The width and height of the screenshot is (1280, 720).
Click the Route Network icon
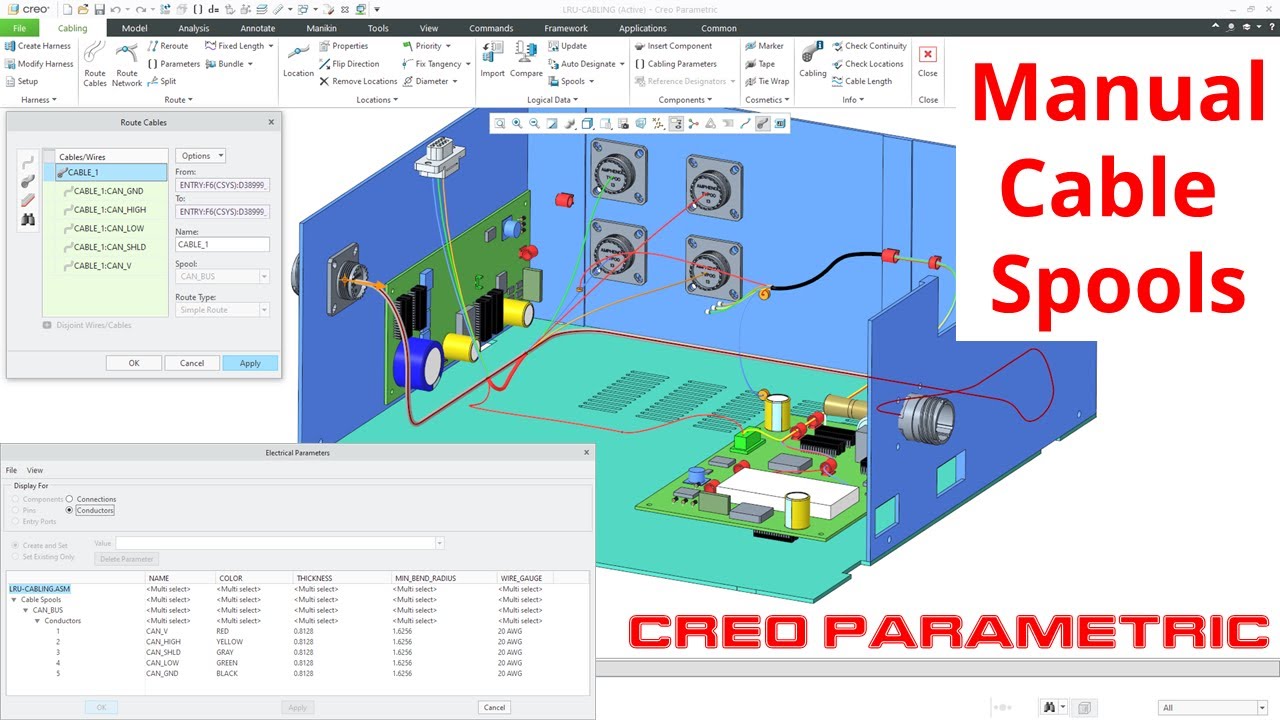click(x=127, y=63)
